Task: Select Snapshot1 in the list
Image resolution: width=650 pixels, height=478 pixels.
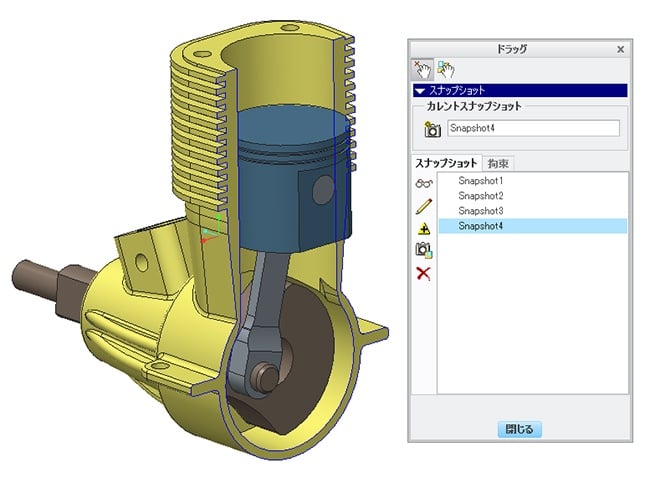Action: [480, 181]
